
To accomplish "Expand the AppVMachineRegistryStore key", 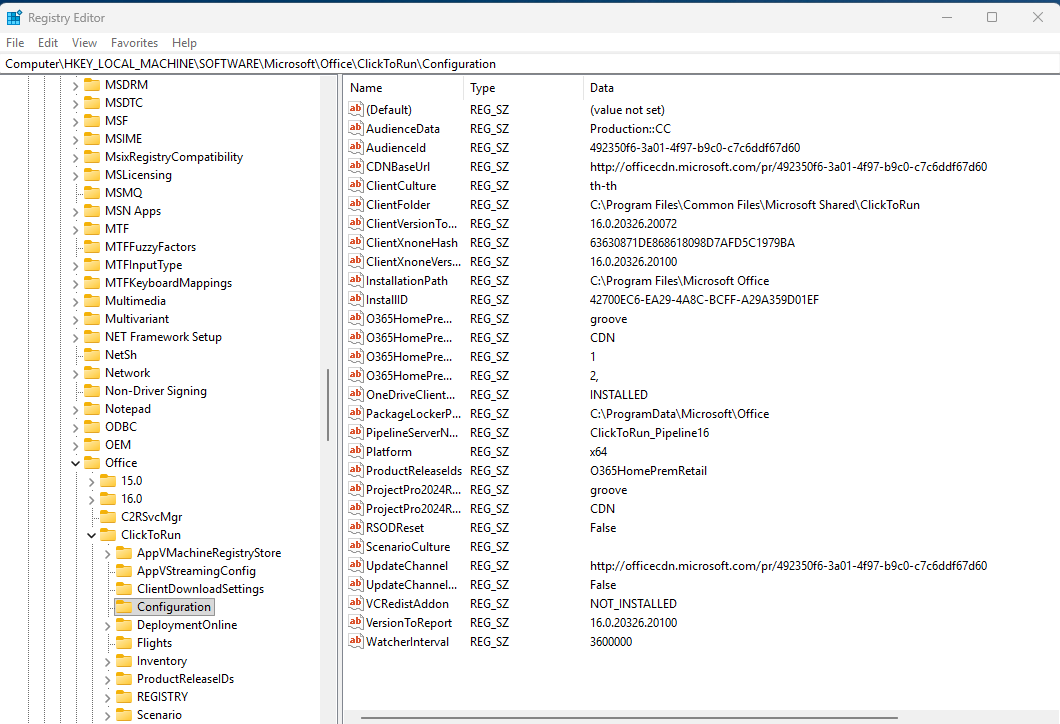I will 107,554.
